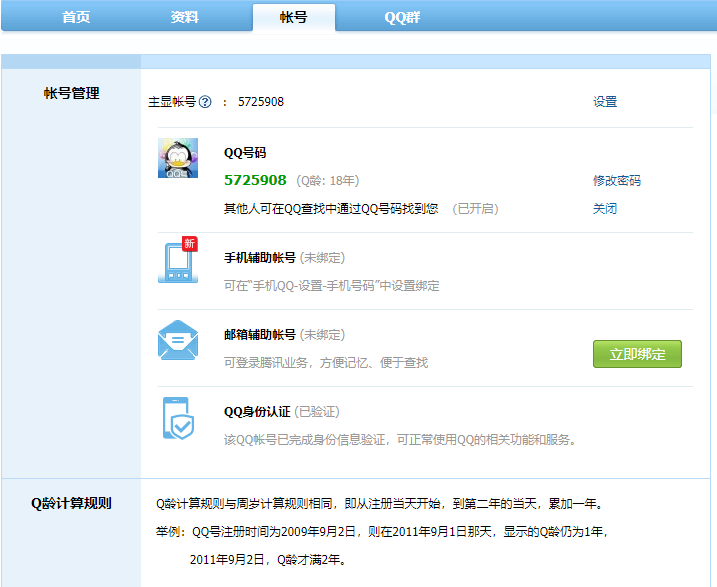Viewport: 717px width, 587px height.
Task: Click the 可登录腾讯业务 description text
Action: [x=326, y=363]
